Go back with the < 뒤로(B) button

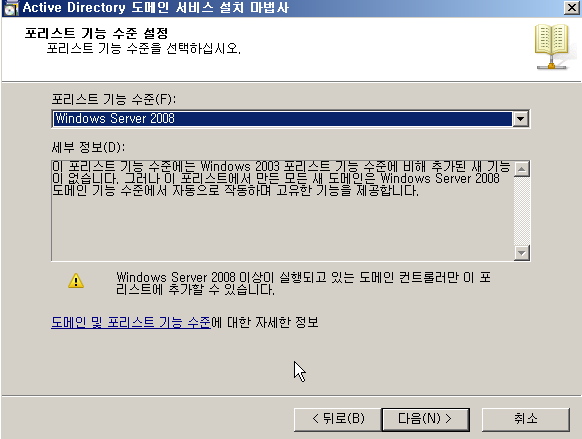337,419
